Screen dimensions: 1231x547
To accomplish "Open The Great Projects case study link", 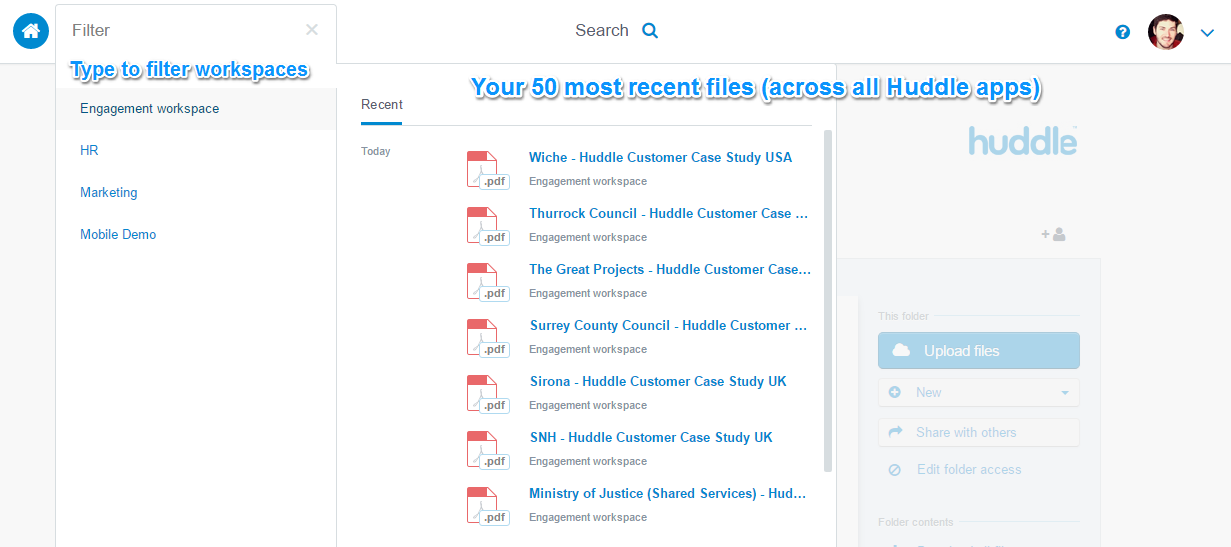I will pos(670,269).
